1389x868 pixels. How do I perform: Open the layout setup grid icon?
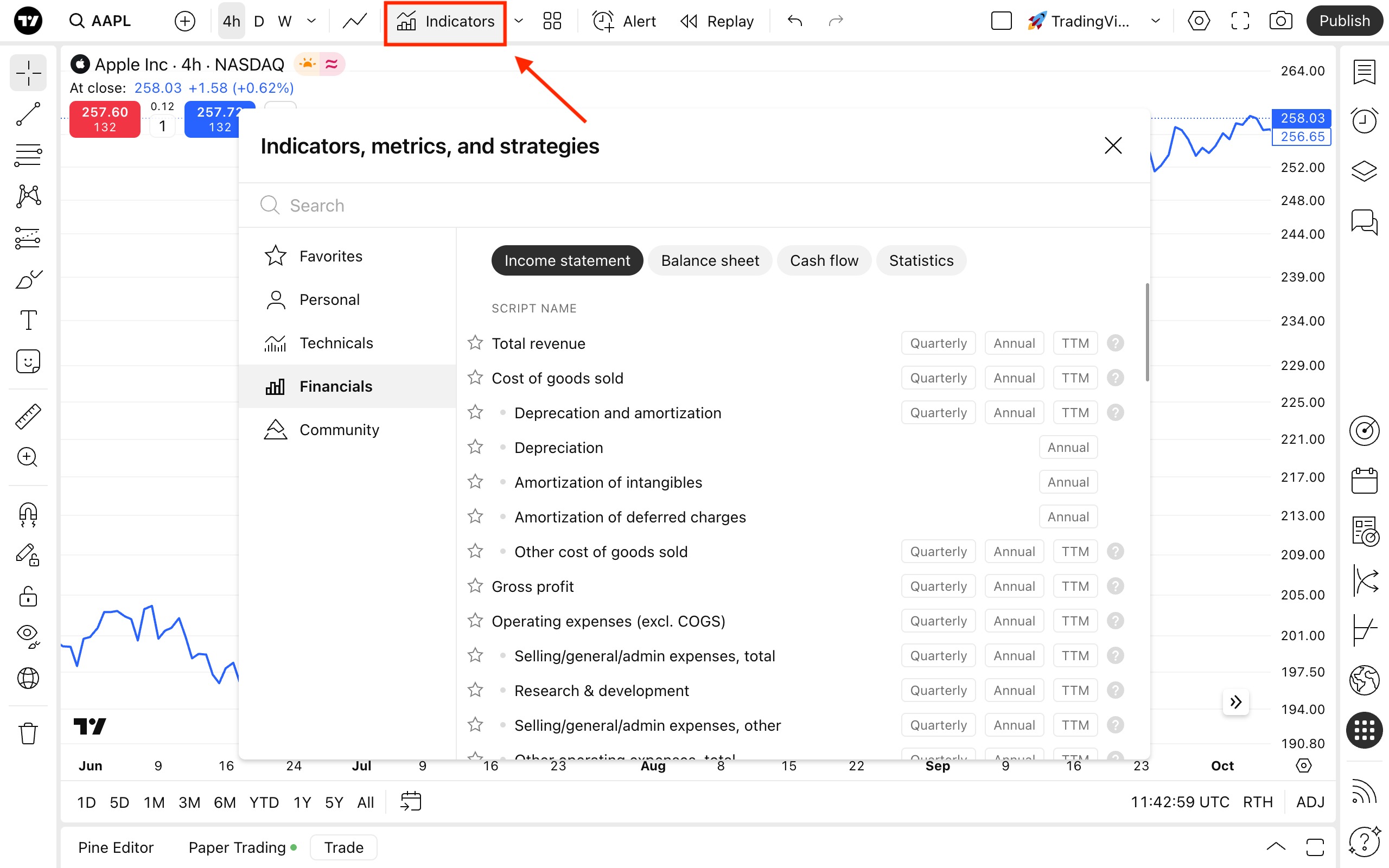tap(552, 21)
